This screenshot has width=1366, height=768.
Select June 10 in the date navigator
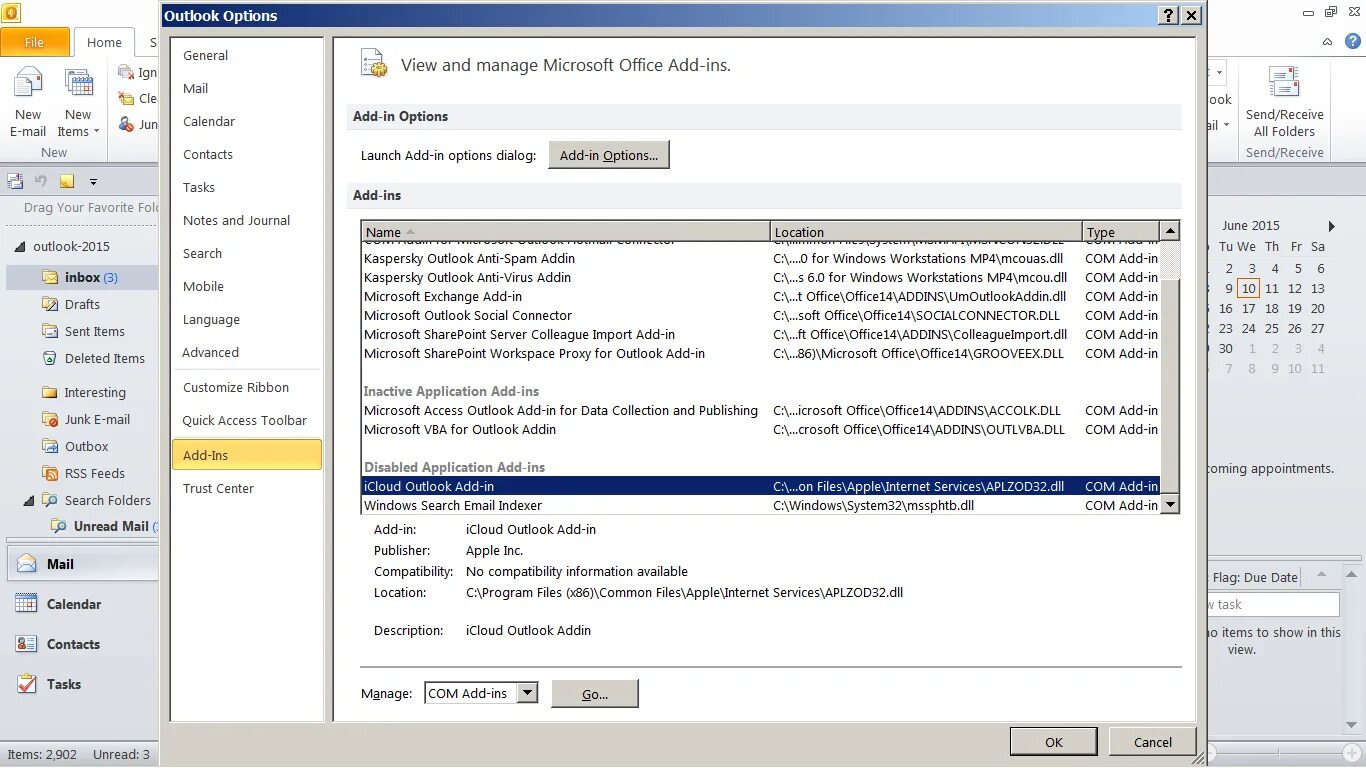(1248, 288)
